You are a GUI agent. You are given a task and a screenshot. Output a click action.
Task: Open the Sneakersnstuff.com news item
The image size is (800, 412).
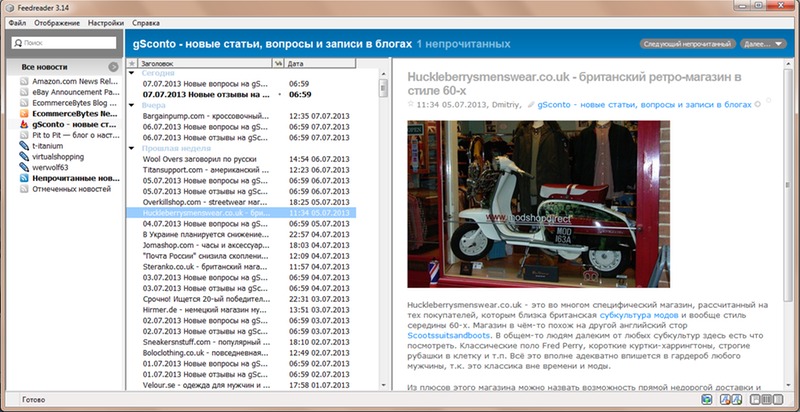(241, 342)
